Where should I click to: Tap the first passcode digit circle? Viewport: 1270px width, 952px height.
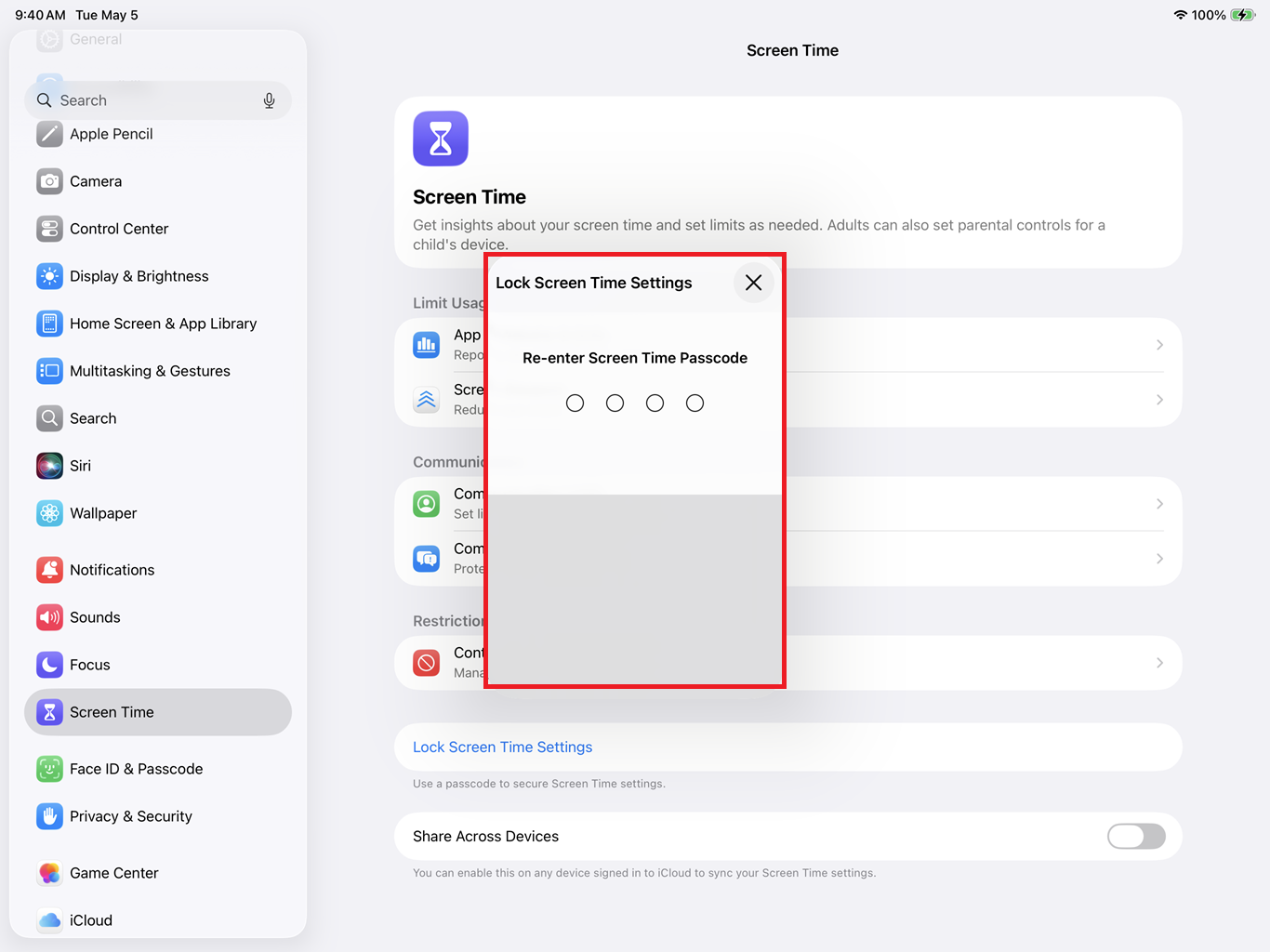[x=575, y=403]
